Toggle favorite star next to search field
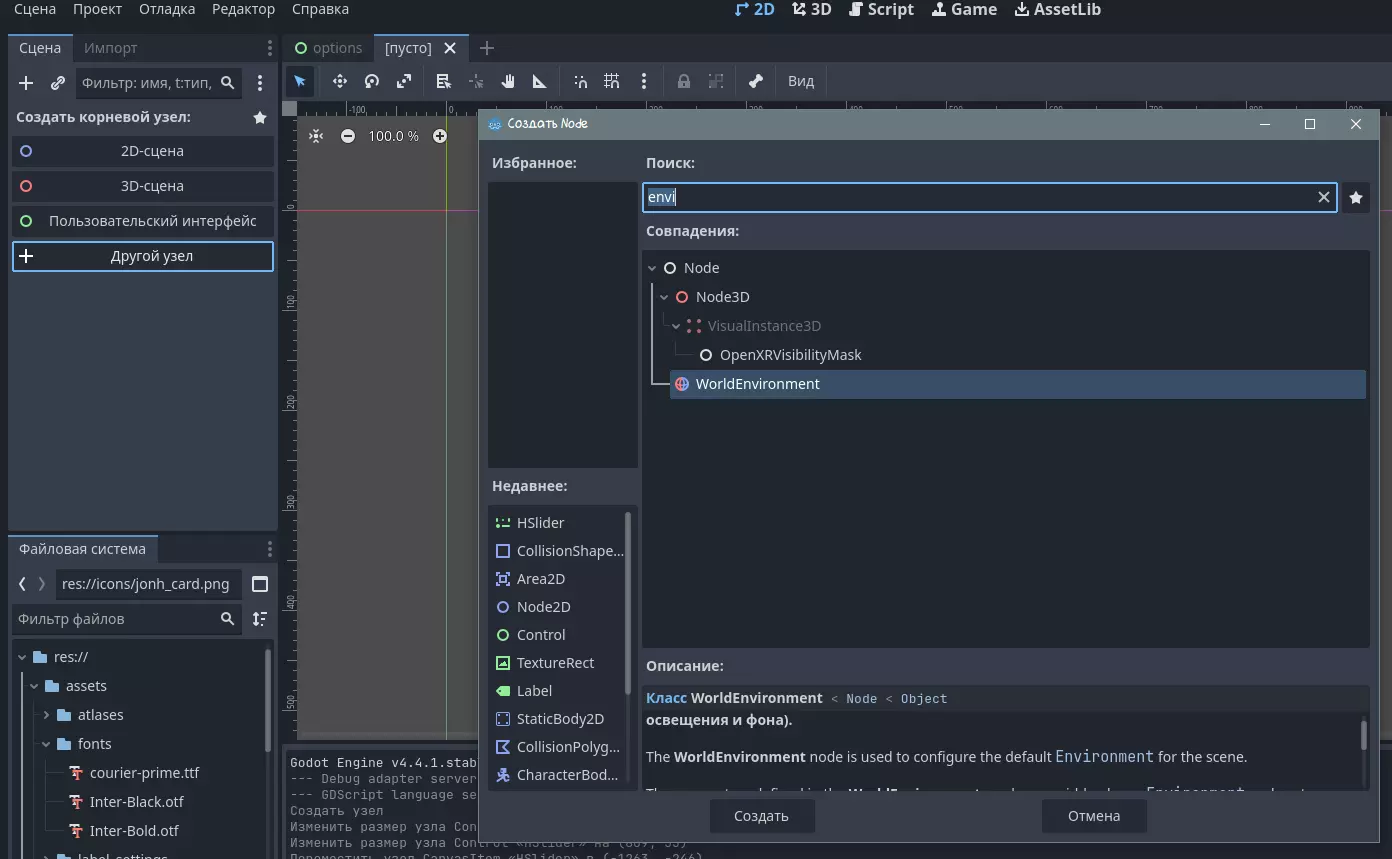1392x859 pixels. pos(1356,198)
